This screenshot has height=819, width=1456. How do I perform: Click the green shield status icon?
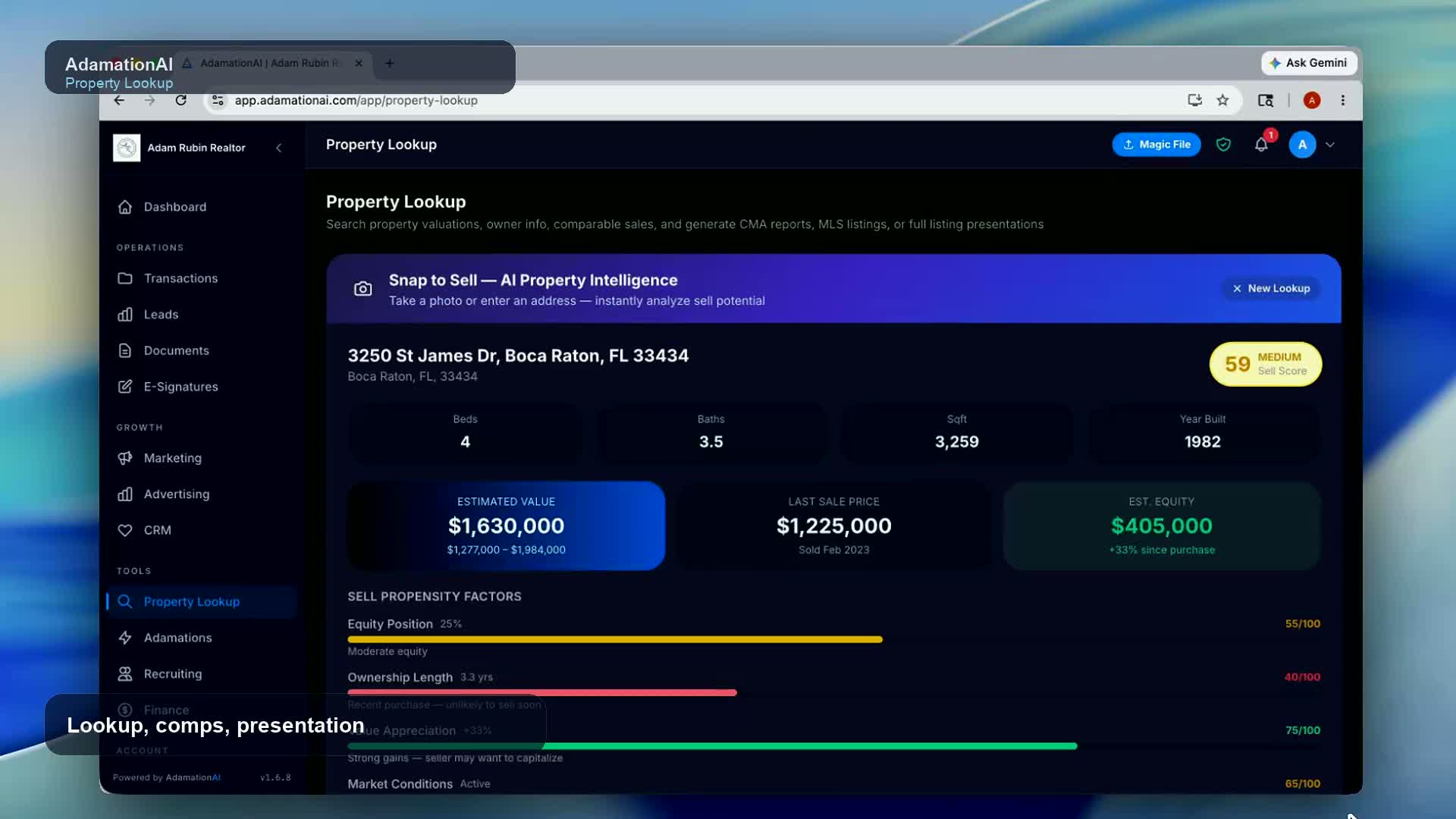pyautogui.click(x=1223, y=145)
